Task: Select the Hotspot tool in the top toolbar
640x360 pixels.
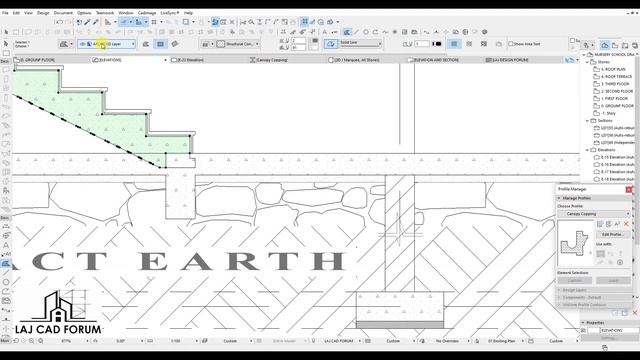Action: (395, 32)
